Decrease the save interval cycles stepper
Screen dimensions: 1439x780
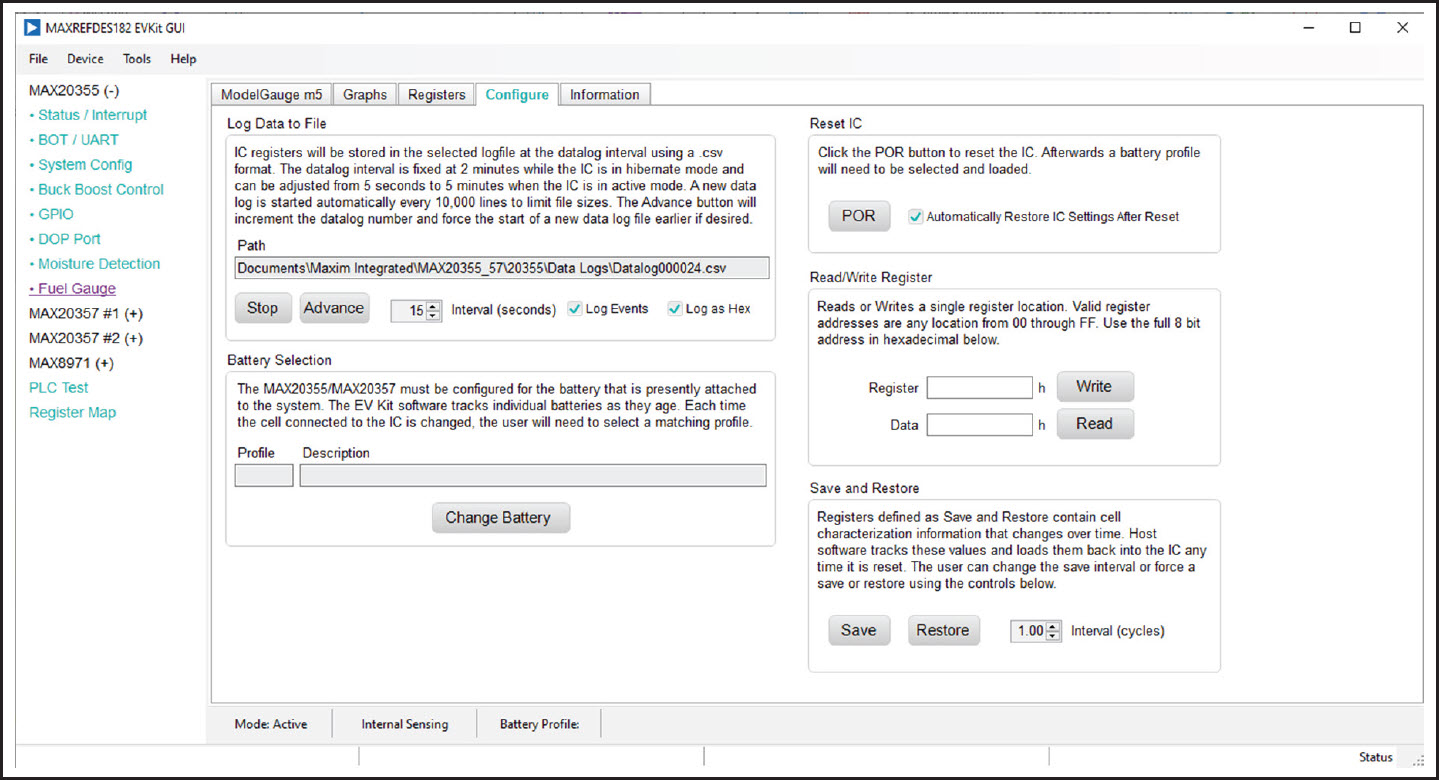(1053, 636)
